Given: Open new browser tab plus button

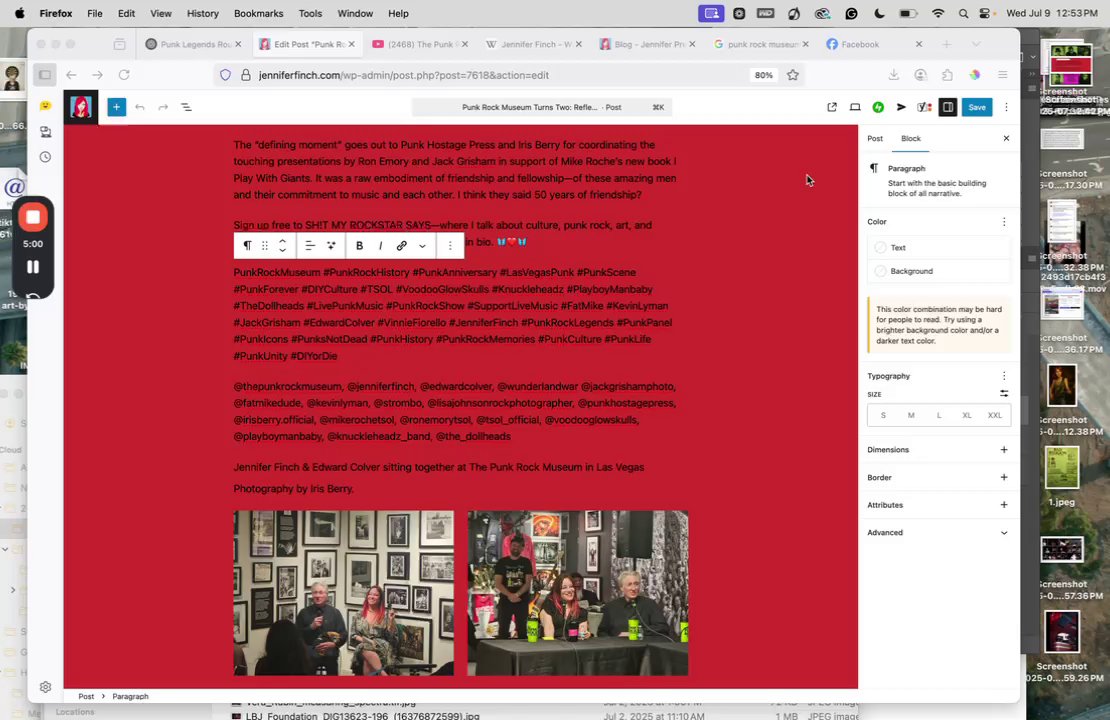Looking at the screenshot, I should (x=946, y=44).
